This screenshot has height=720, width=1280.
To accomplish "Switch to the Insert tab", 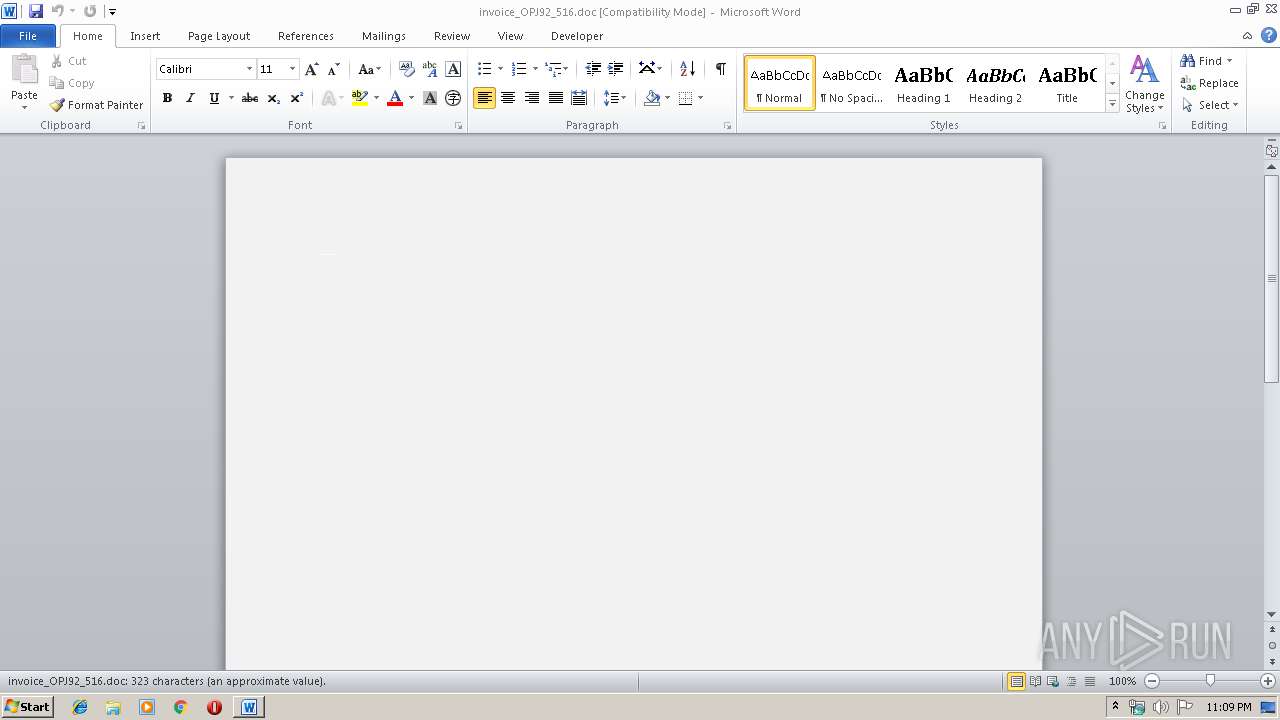I will 145,36.
